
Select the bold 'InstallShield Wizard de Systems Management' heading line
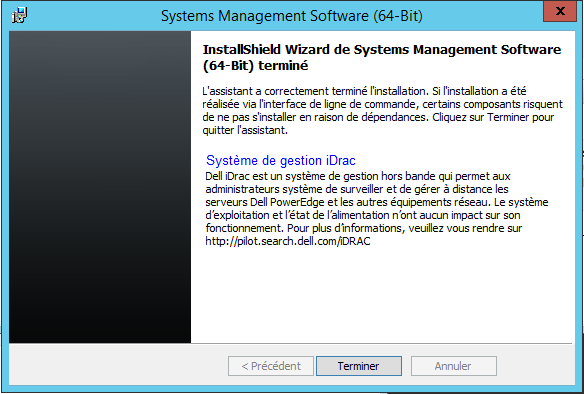point(382,50)
